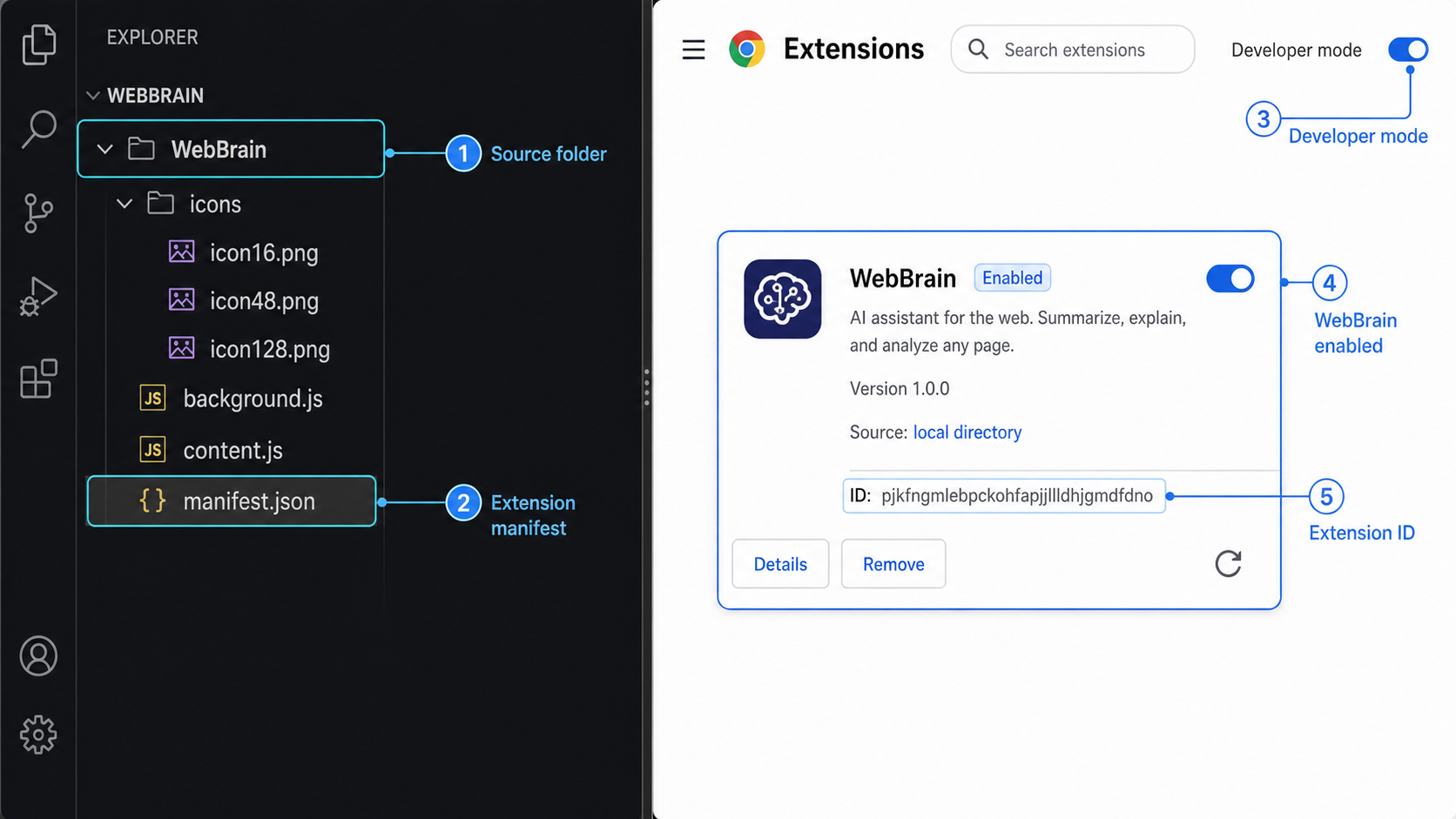The height and width of the screenshot is (819, 1456).
Task: Click the 'Version 1.0.0' text
Action: [900, 389]
